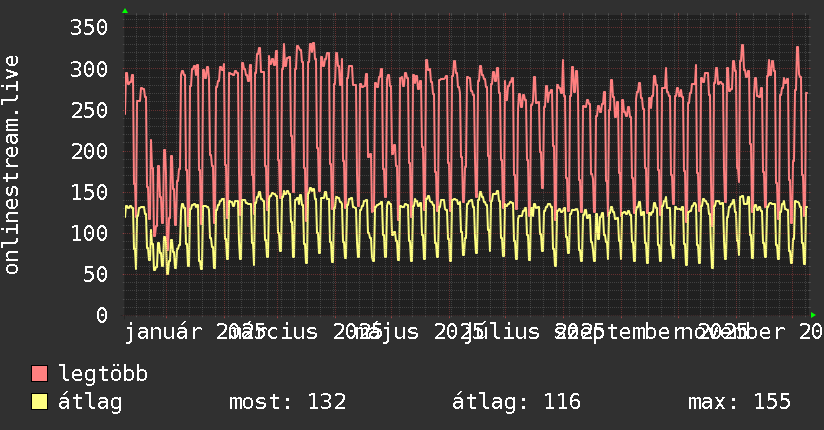Click the 'átlag' legend label beside yellow swatch
Image resolution: width=824 pixels, height=430 pixels.
[x=90, y=402]
